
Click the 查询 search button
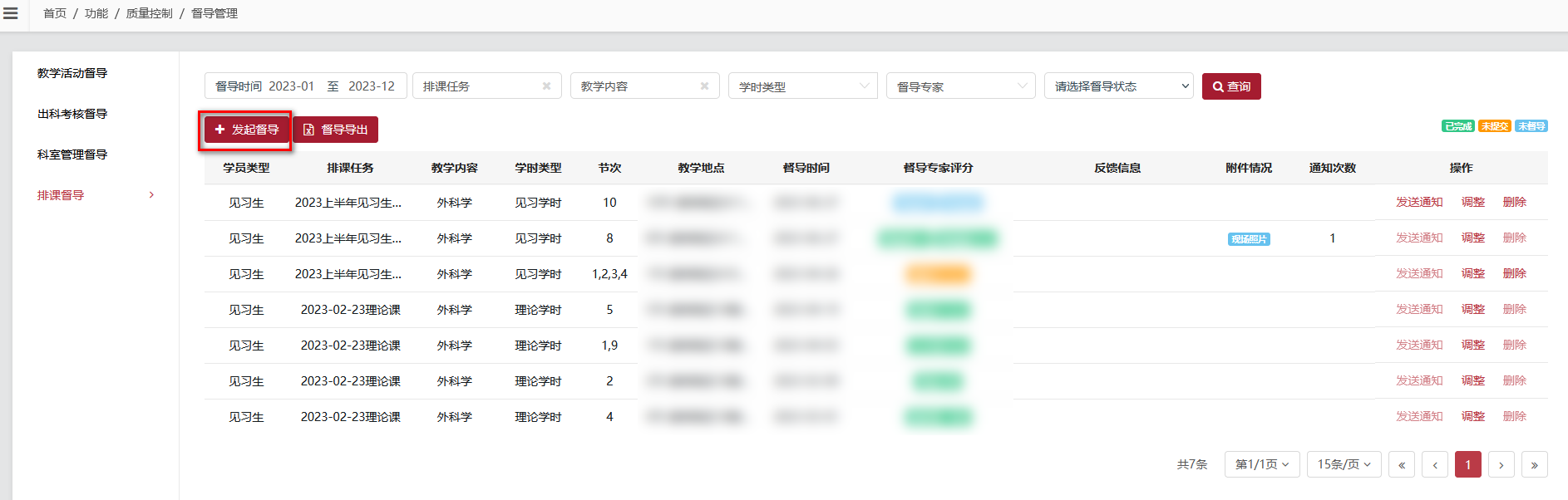click(1231, 86)
